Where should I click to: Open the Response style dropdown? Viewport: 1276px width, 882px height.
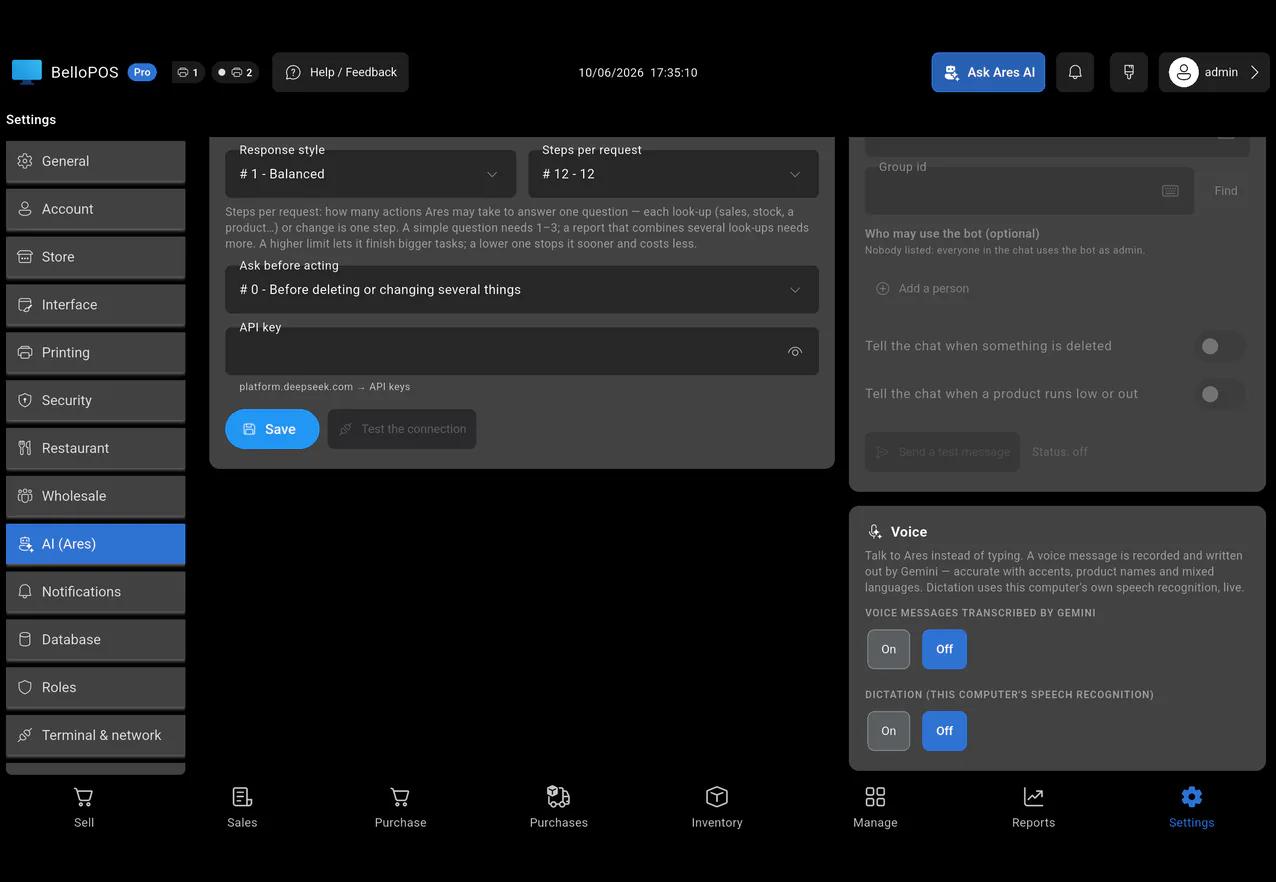point(370,174)
